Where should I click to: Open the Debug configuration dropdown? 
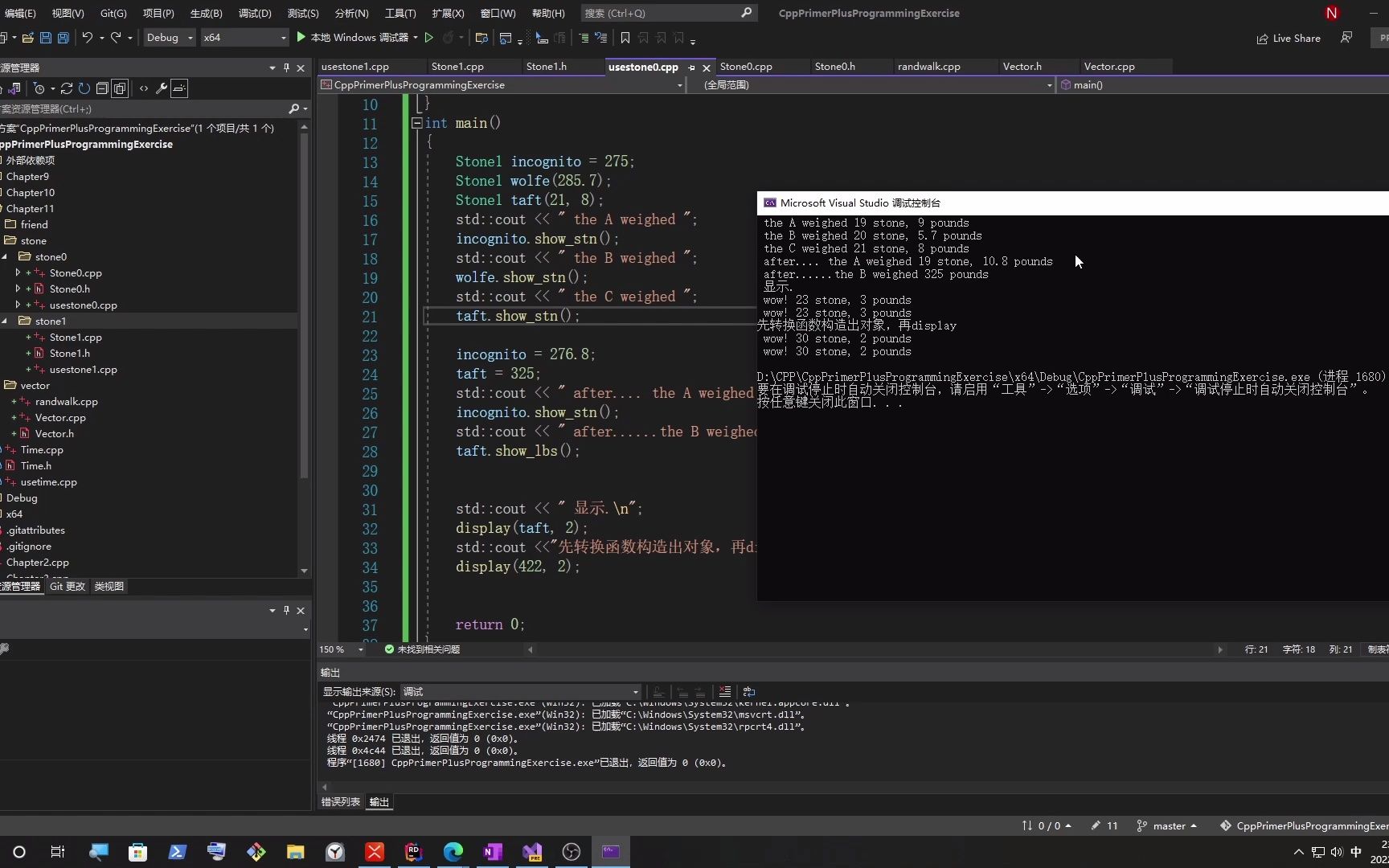[170, 38]
